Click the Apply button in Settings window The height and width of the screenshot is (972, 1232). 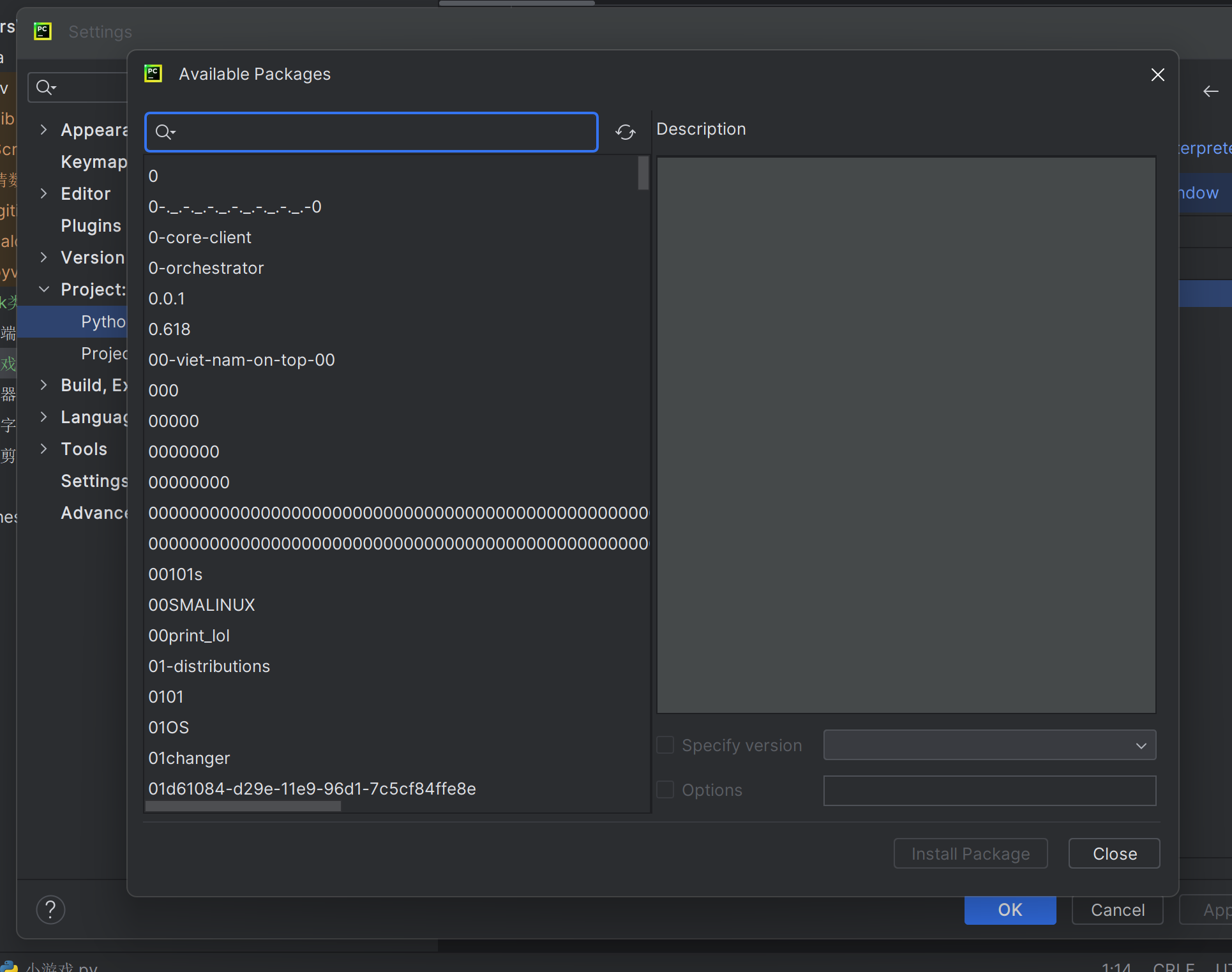(1206, 909)
